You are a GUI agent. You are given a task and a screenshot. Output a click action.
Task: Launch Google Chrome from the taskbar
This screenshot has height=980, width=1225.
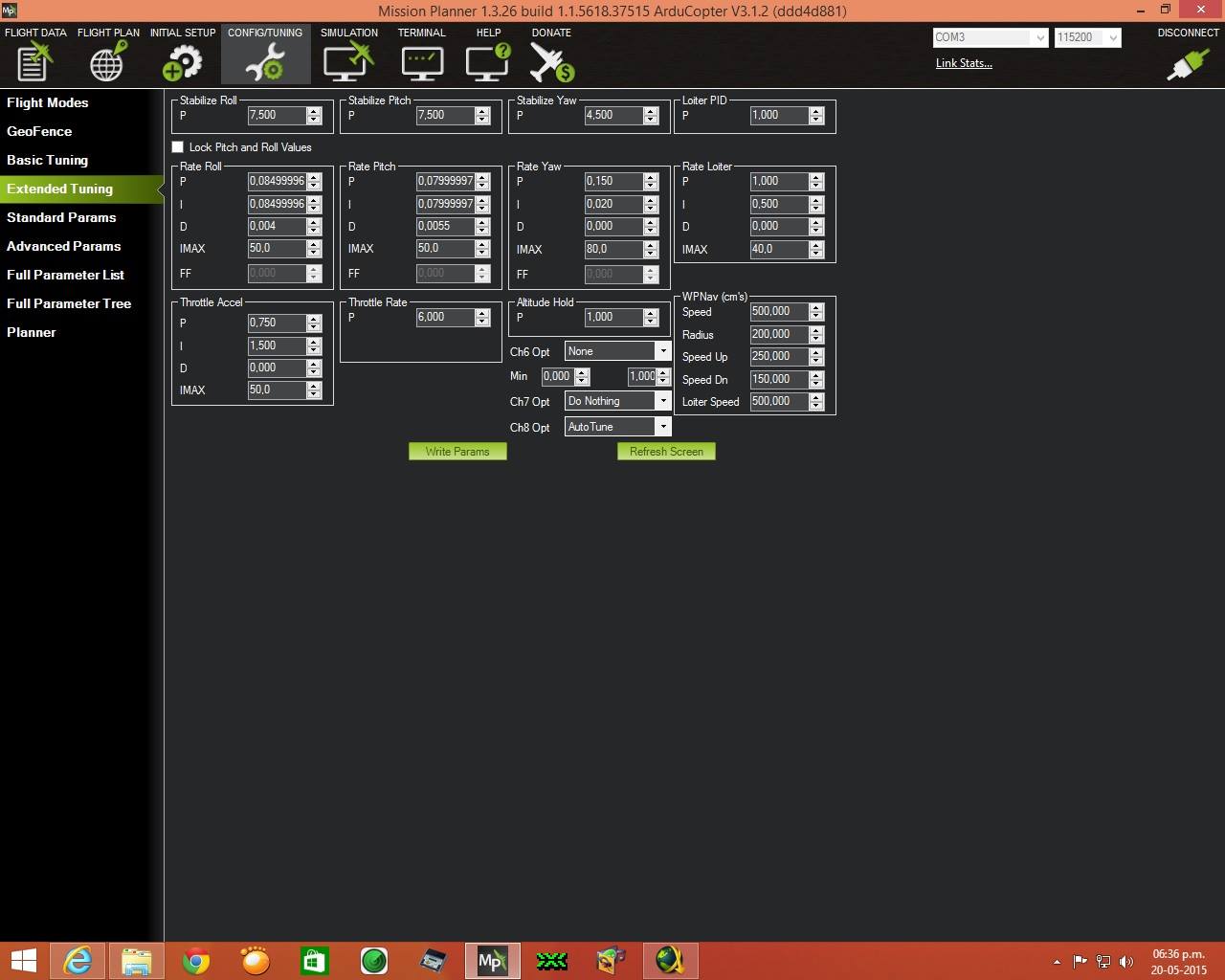pos(196,960)
